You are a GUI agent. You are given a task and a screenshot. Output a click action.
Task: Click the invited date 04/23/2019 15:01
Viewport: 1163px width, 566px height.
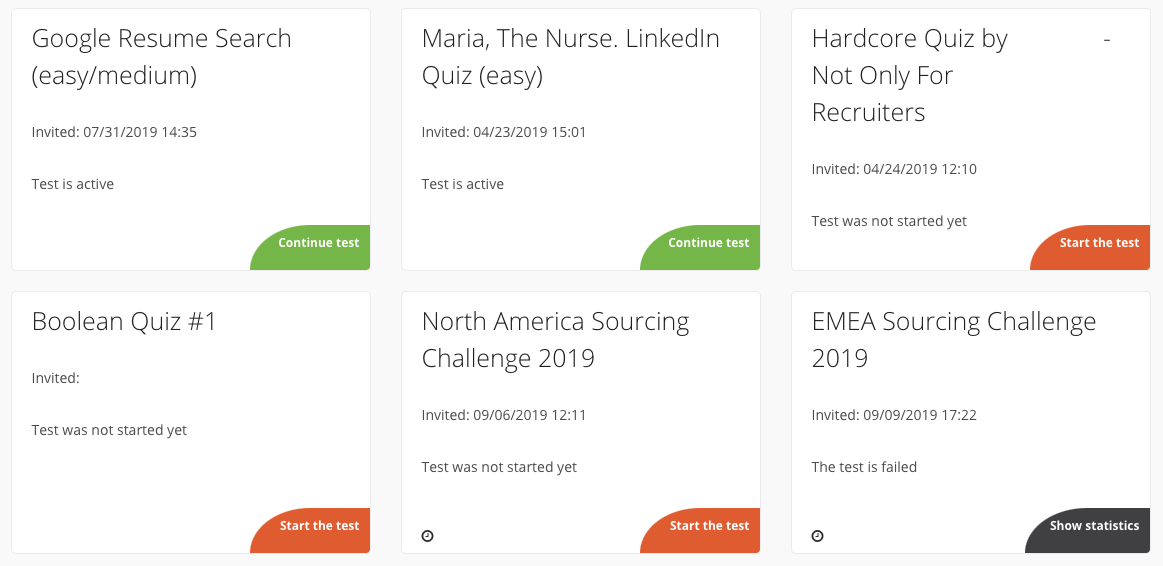[530, 132]
